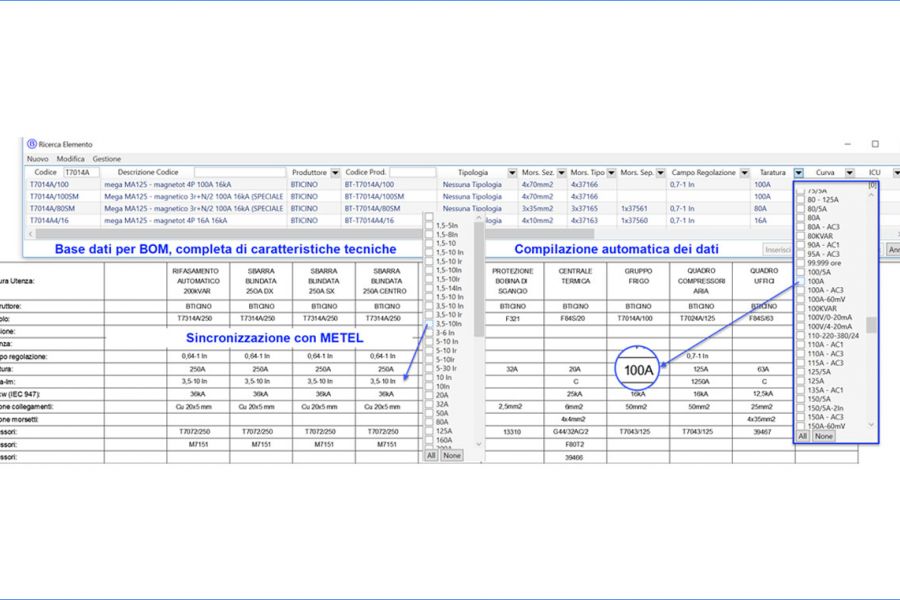Click None button under the 1,5-5In list
The image size is (900, 600).
click(452, 455)
